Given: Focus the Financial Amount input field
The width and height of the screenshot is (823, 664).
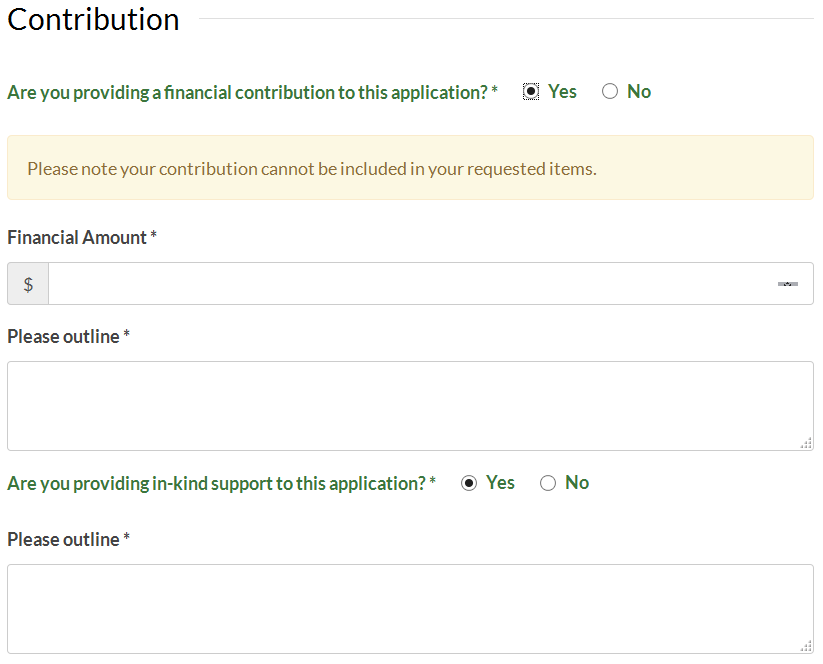Looking at the screenshot, I should click(x=431, y=284).
